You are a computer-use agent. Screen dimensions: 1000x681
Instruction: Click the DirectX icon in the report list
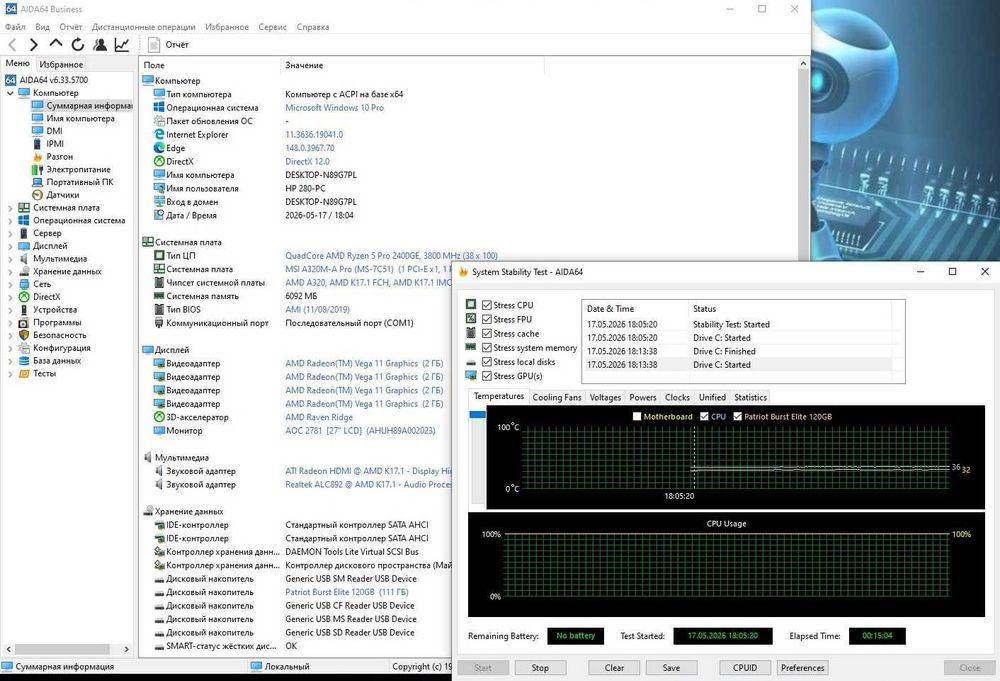159,161
